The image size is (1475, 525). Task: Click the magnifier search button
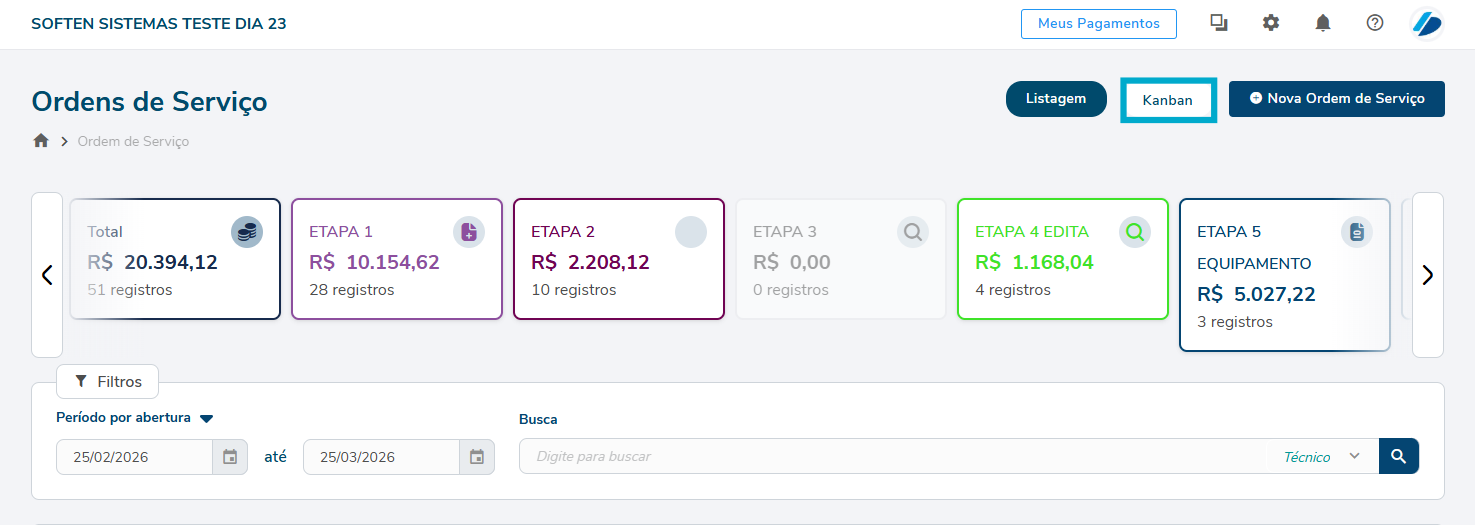[1398, 457]
